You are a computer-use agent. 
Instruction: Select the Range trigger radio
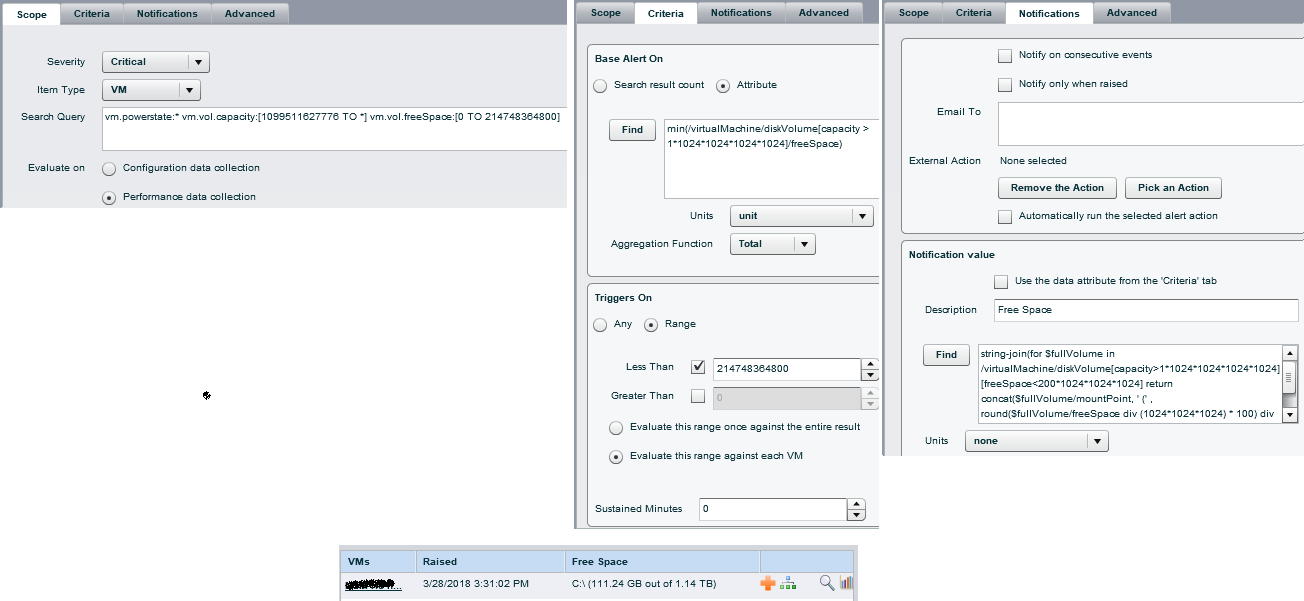[x=650, y=325]
